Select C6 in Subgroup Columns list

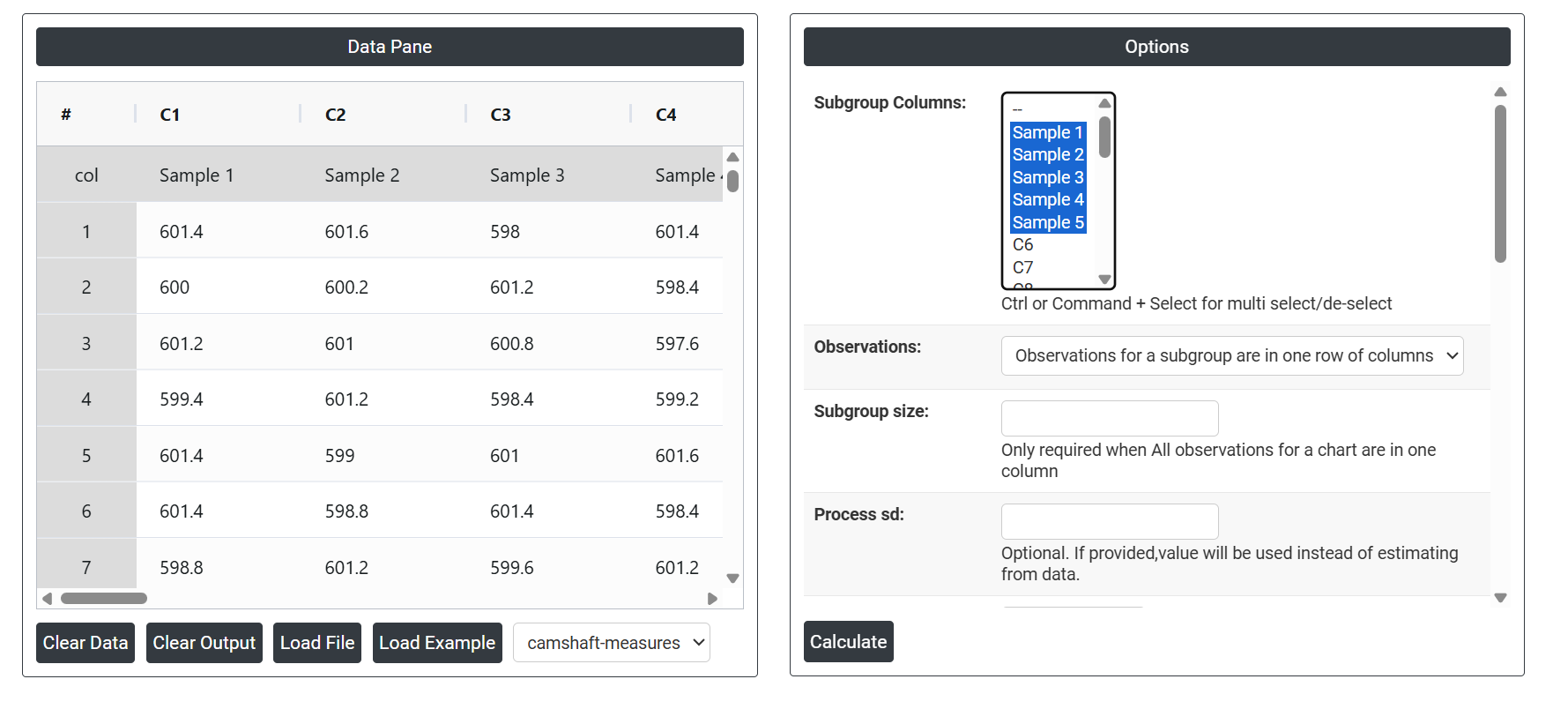(1022, 245)
